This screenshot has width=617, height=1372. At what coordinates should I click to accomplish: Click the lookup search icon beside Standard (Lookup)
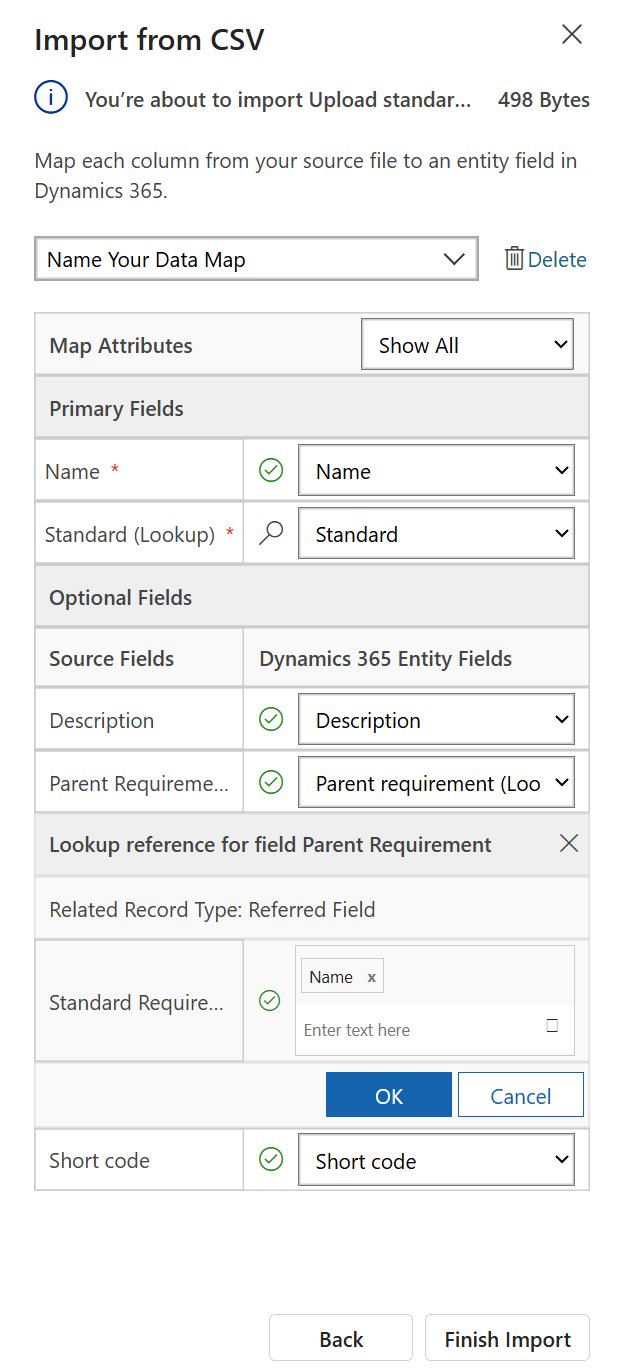click(269, 533)
